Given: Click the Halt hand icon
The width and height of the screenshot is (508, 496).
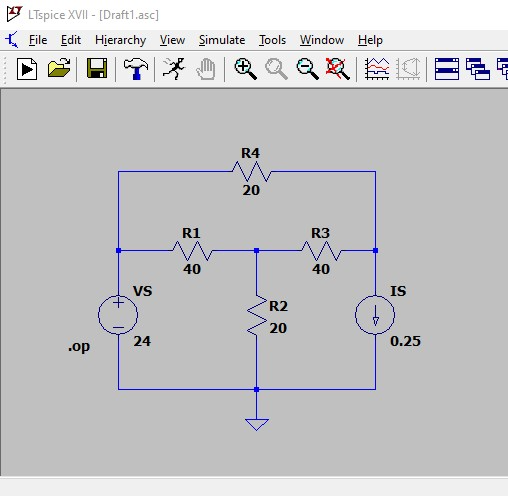Looking at the screenshot, I should pyautogui.click(x=206, y=69).
